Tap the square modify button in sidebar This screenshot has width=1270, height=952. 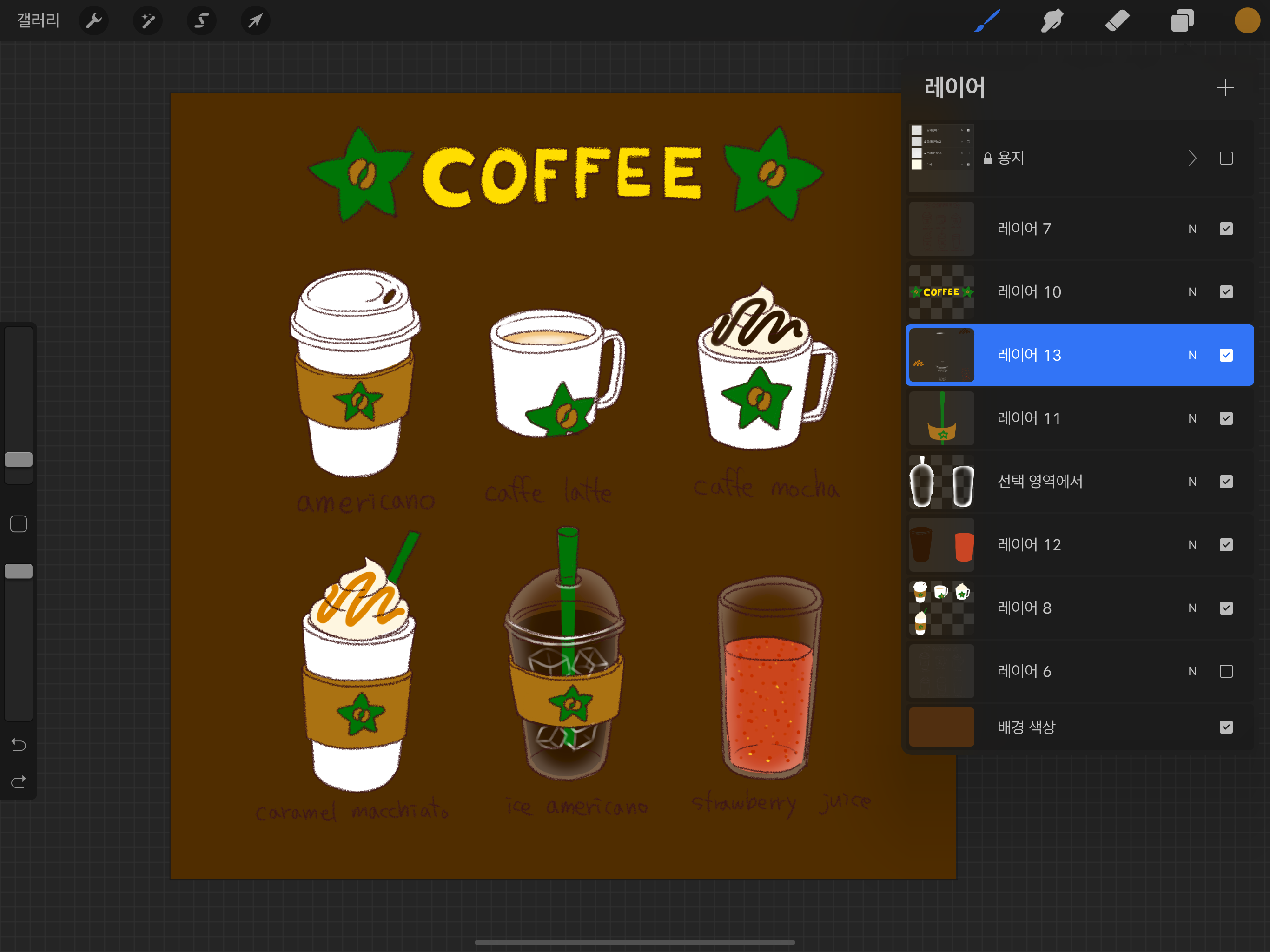tap(19, 524)
